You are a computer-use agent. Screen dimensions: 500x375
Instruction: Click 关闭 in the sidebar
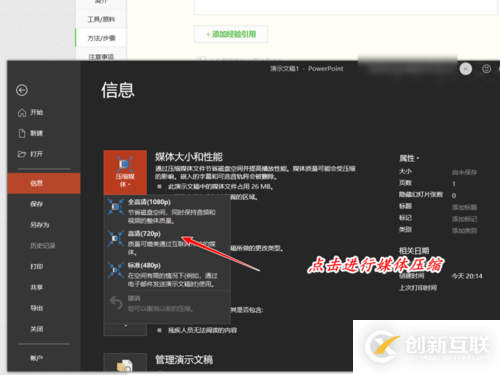pyautogui.click(x=36, y=329)
